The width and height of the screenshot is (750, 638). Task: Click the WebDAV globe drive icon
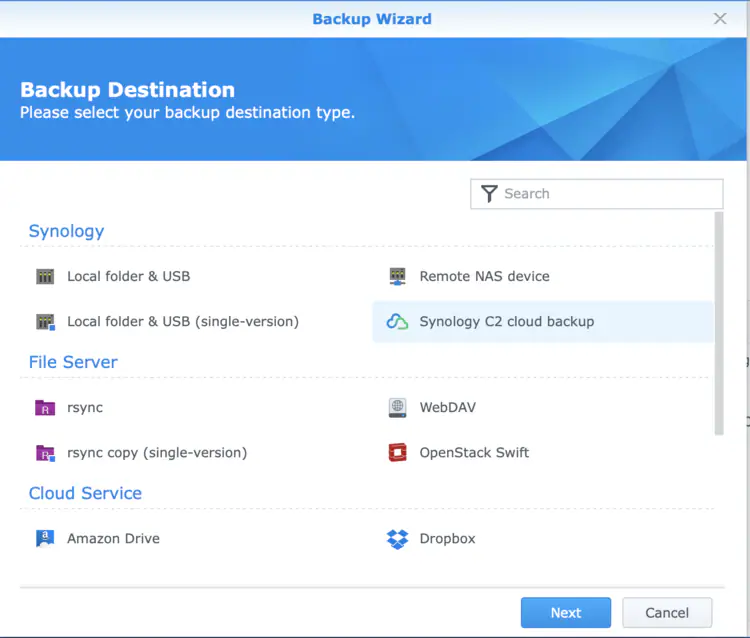pyautogui.click(x=397, y=408)
